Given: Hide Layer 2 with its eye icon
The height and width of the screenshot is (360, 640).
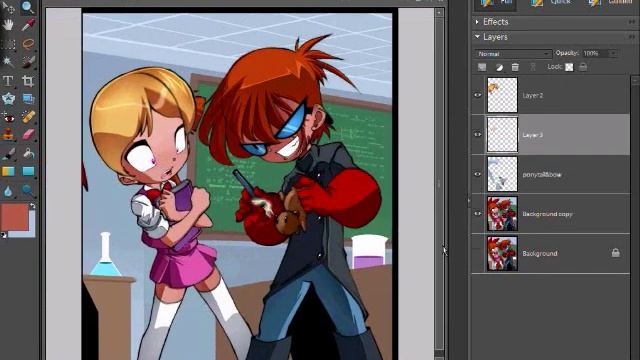Looking at the screenshot, I should pos(478,95).
